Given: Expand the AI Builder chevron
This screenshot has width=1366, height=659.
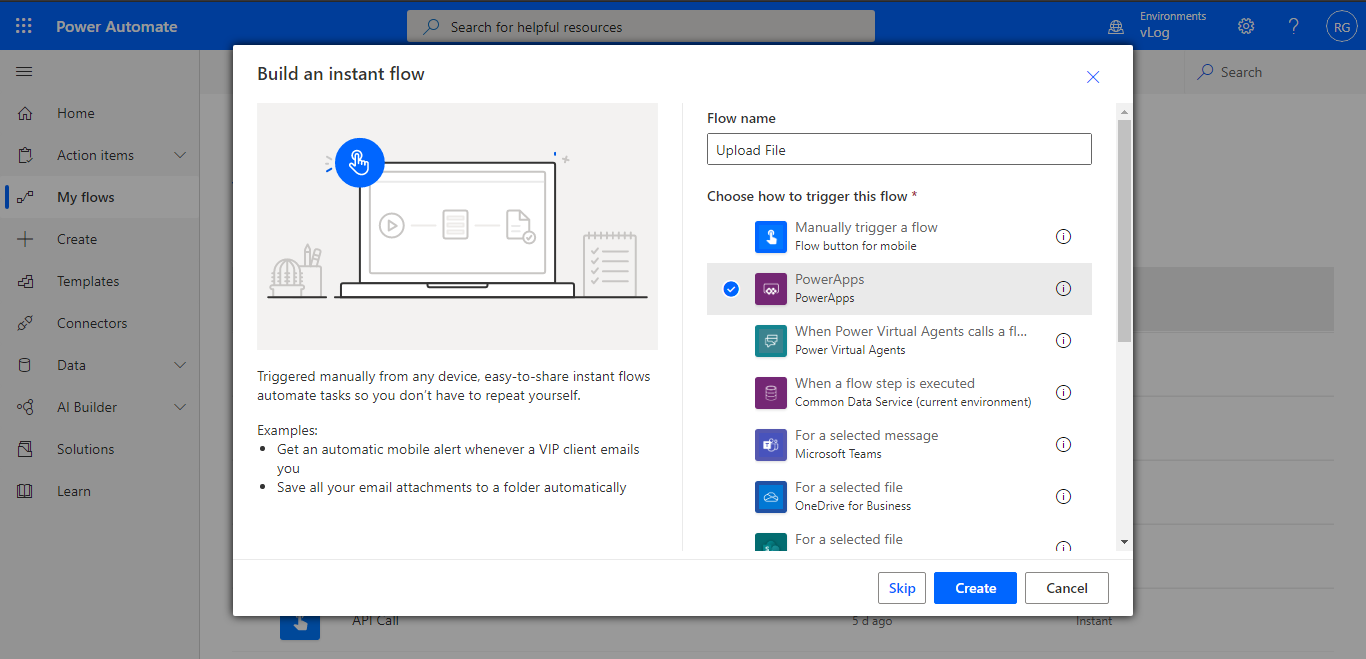Looking at the screenshot, I should tap(180, 407).
